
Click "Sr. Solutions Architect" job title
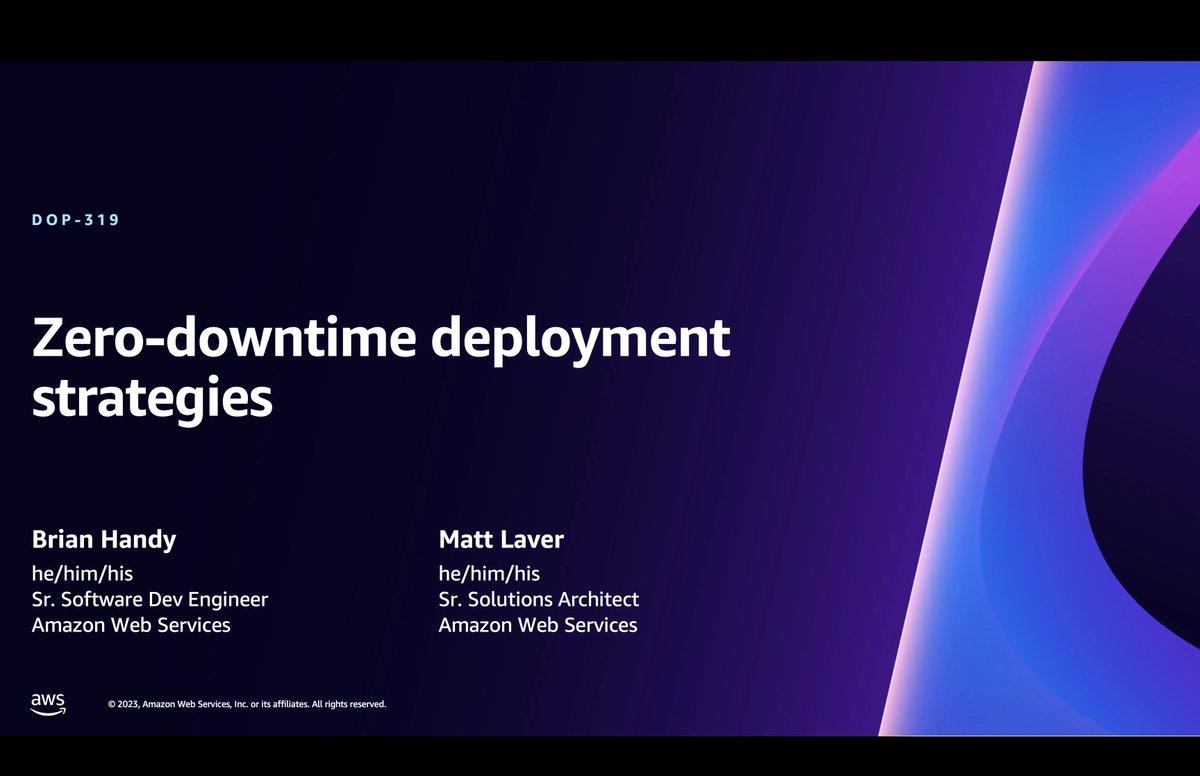click(539, 600)
